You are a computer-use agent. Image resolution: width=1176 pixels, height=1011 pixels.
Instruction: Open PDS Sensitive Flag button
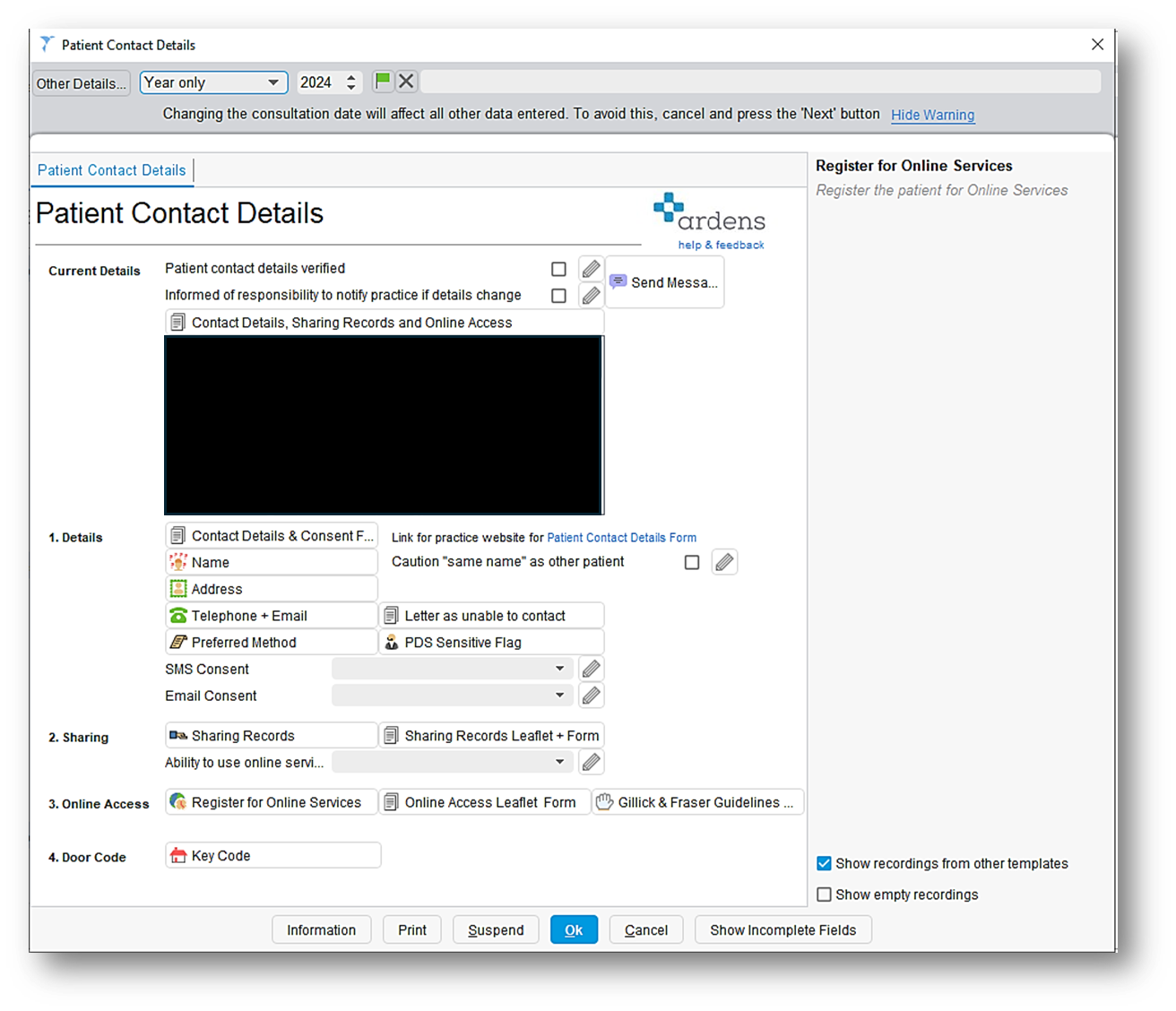491,642
